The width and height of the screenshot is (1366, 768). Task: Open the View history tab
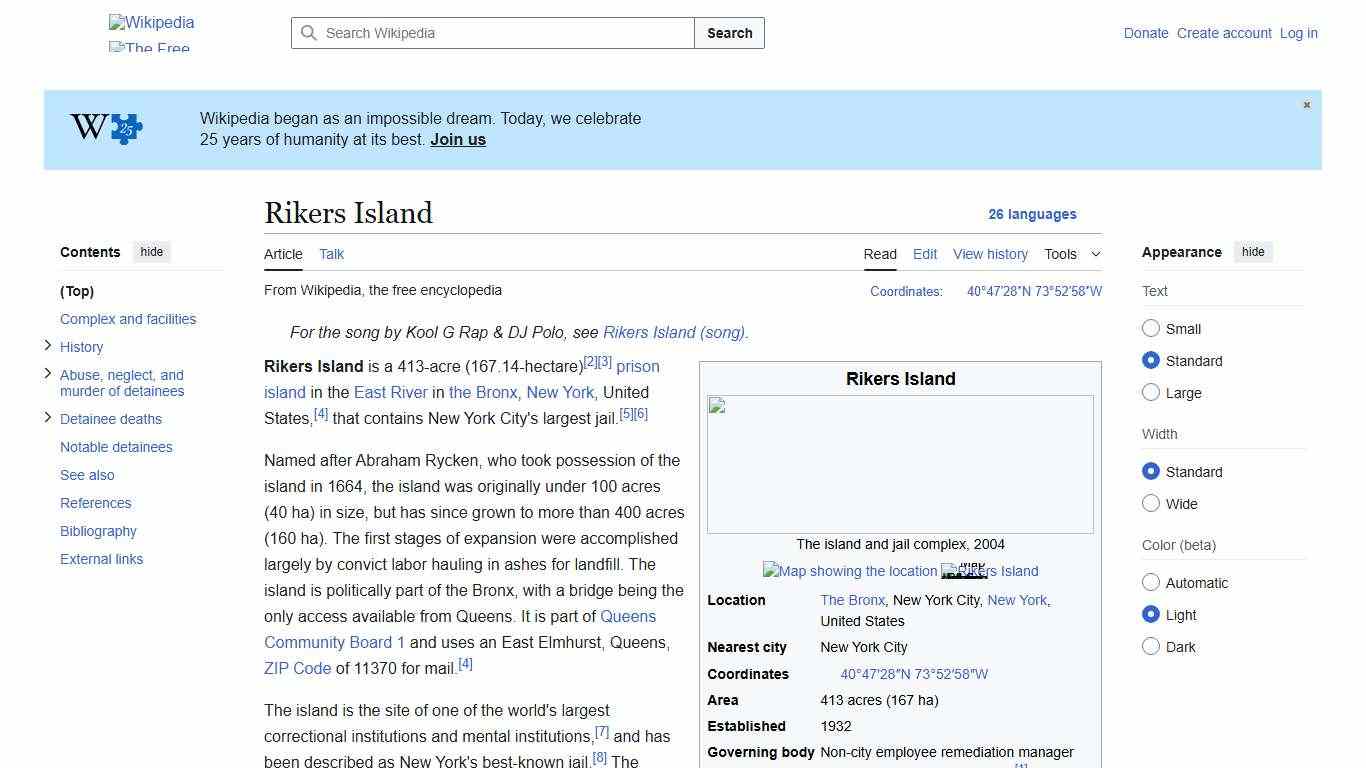point(990,254)
